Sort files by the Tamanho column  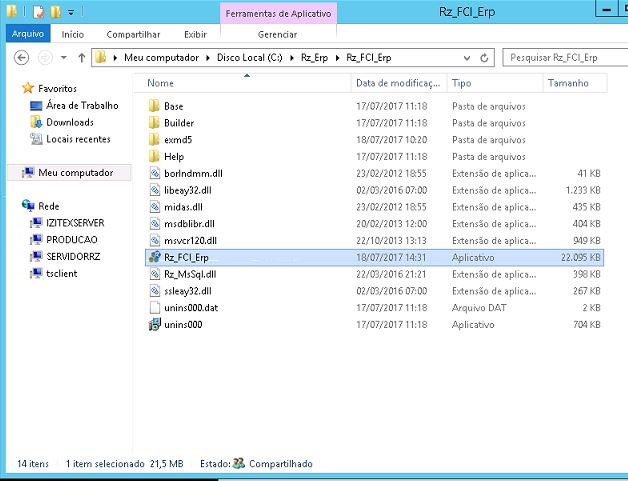click(575, 83)
